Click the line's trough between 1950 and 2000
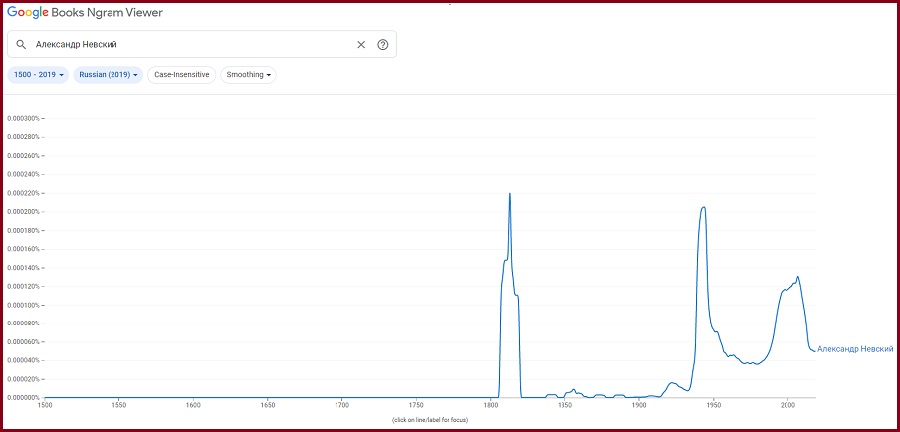 point(755,364)
